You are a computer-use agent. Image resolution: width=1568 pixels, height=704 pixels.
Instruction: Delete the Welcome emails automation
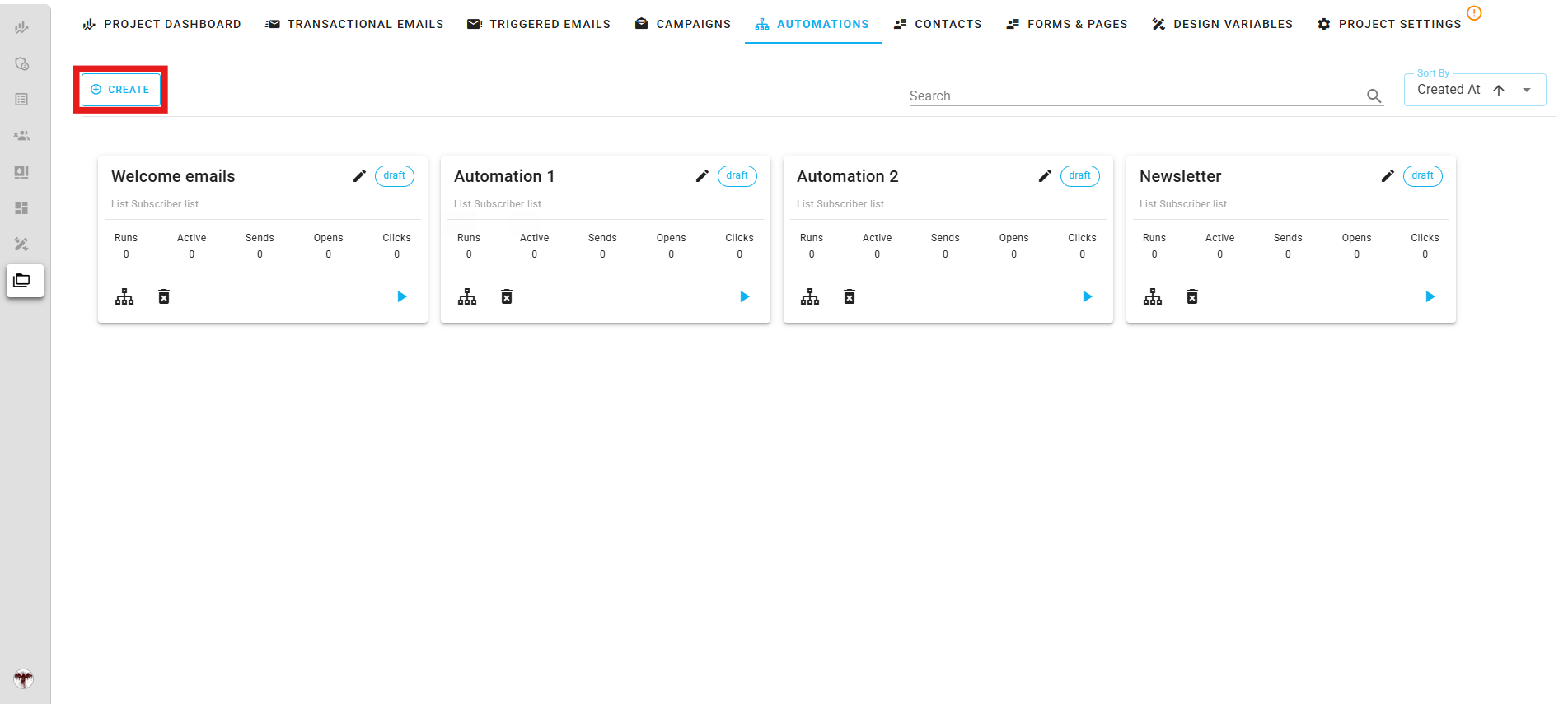tap(164, 297)
